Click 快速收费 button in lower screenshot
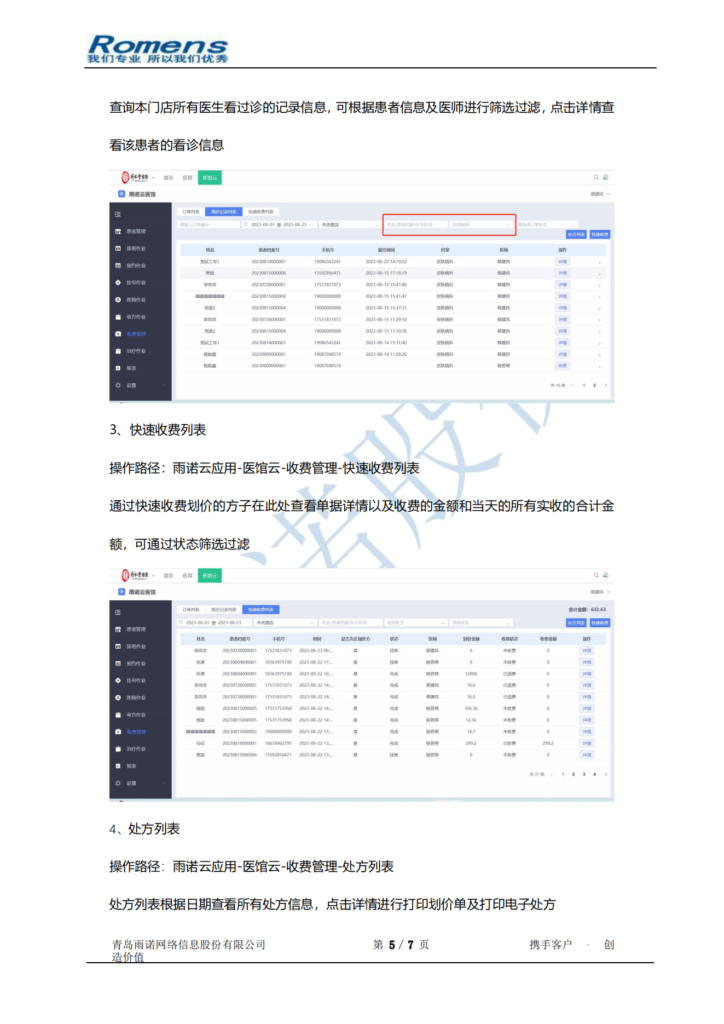Viewport: 724px width, 1024px height. click(599, 622)
